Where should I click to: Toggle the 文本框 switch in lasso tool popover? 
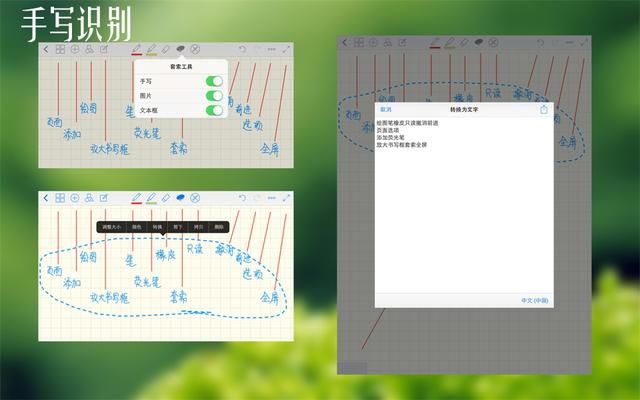point(214,110)
